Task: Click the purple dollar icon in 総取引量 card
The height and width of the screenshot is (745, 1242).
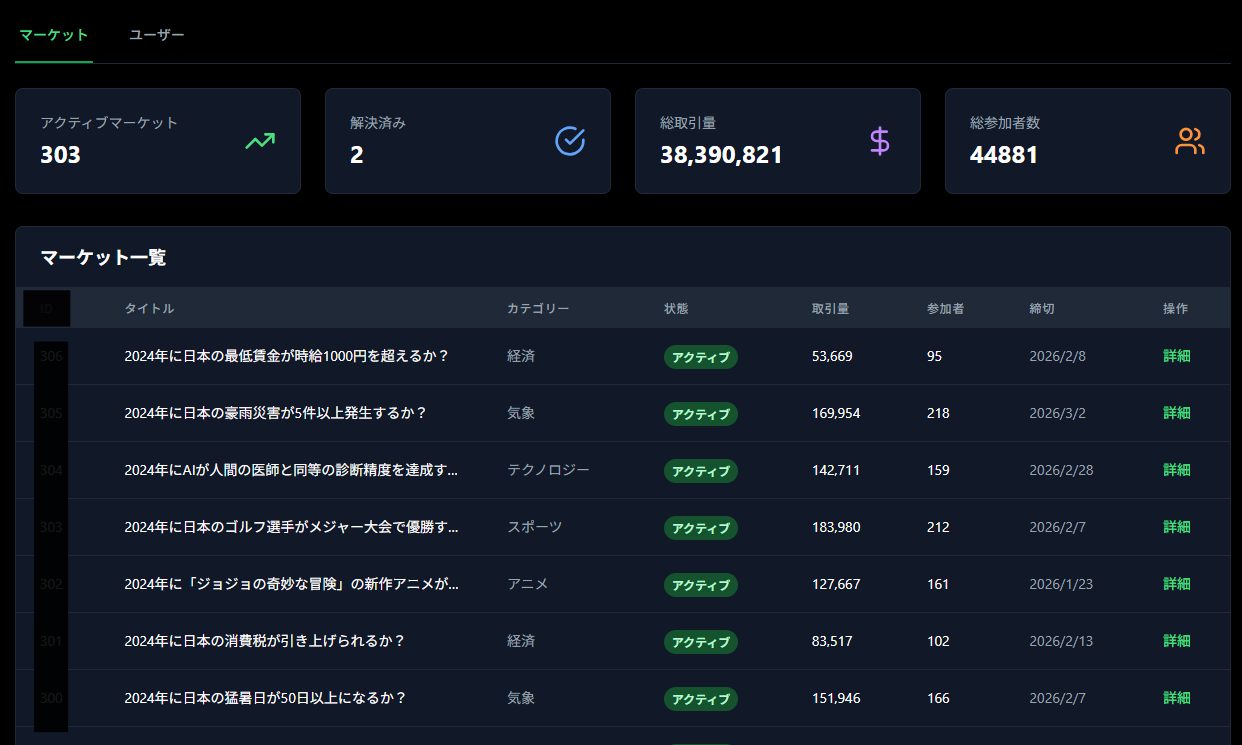Action: pyautogui.click(x=880, y=141)
